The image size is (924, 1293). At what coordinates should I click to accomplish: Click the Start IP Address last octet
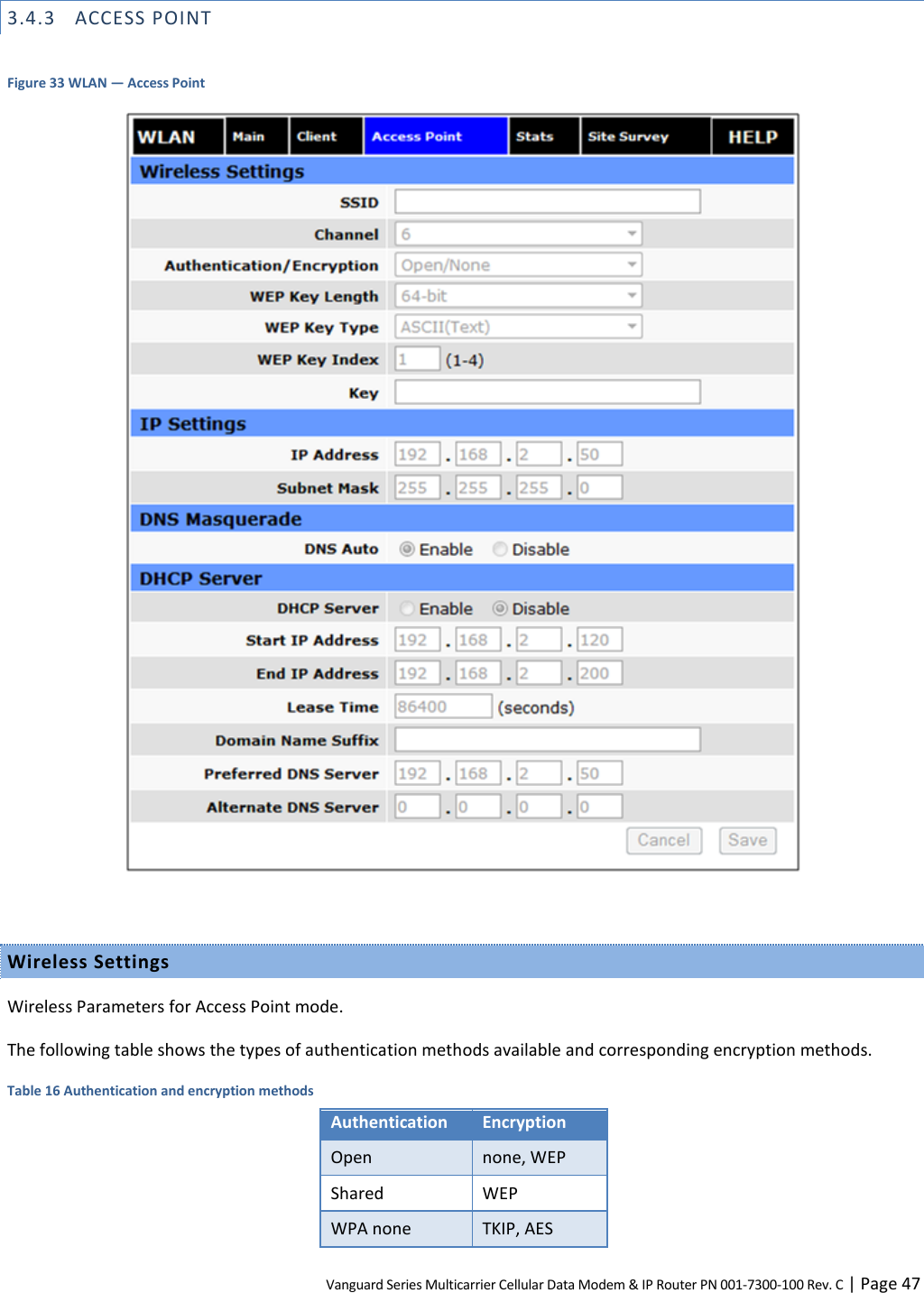pyautogui.click(x=600, y=640)
